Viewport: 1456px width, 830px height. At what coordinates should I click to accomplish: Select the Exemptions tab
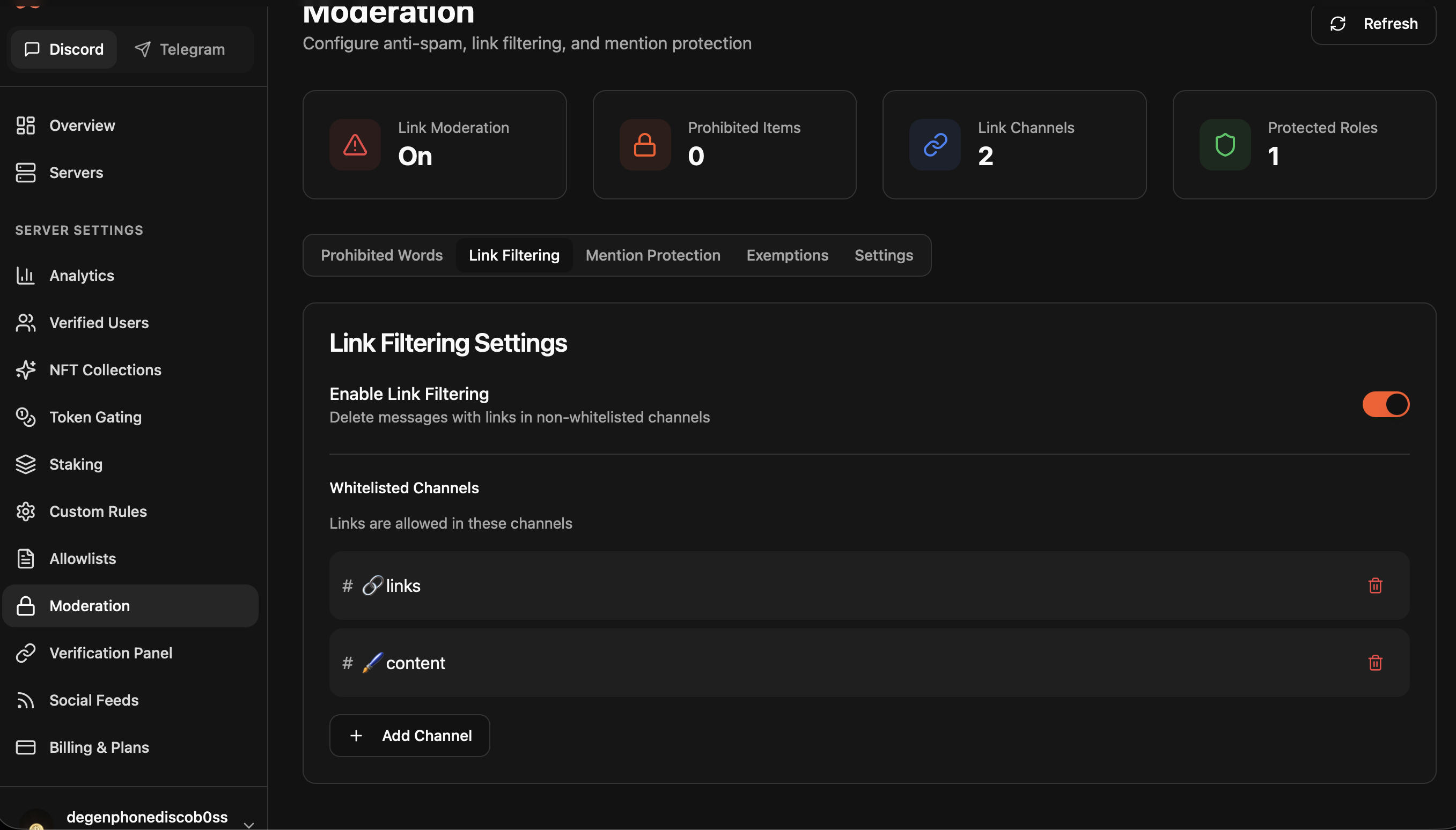786,255
